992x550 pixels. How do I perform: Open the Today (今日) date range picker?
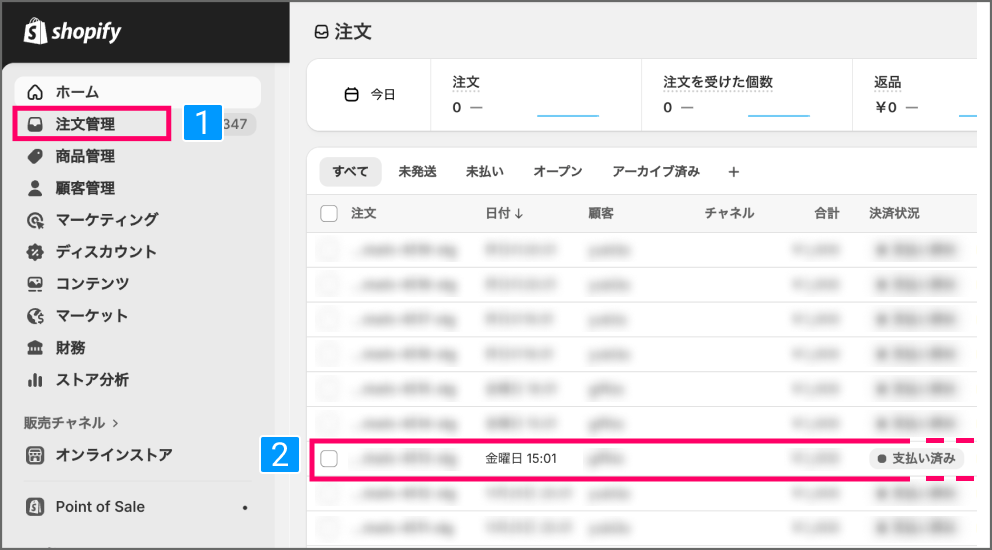tap(369, 95)
